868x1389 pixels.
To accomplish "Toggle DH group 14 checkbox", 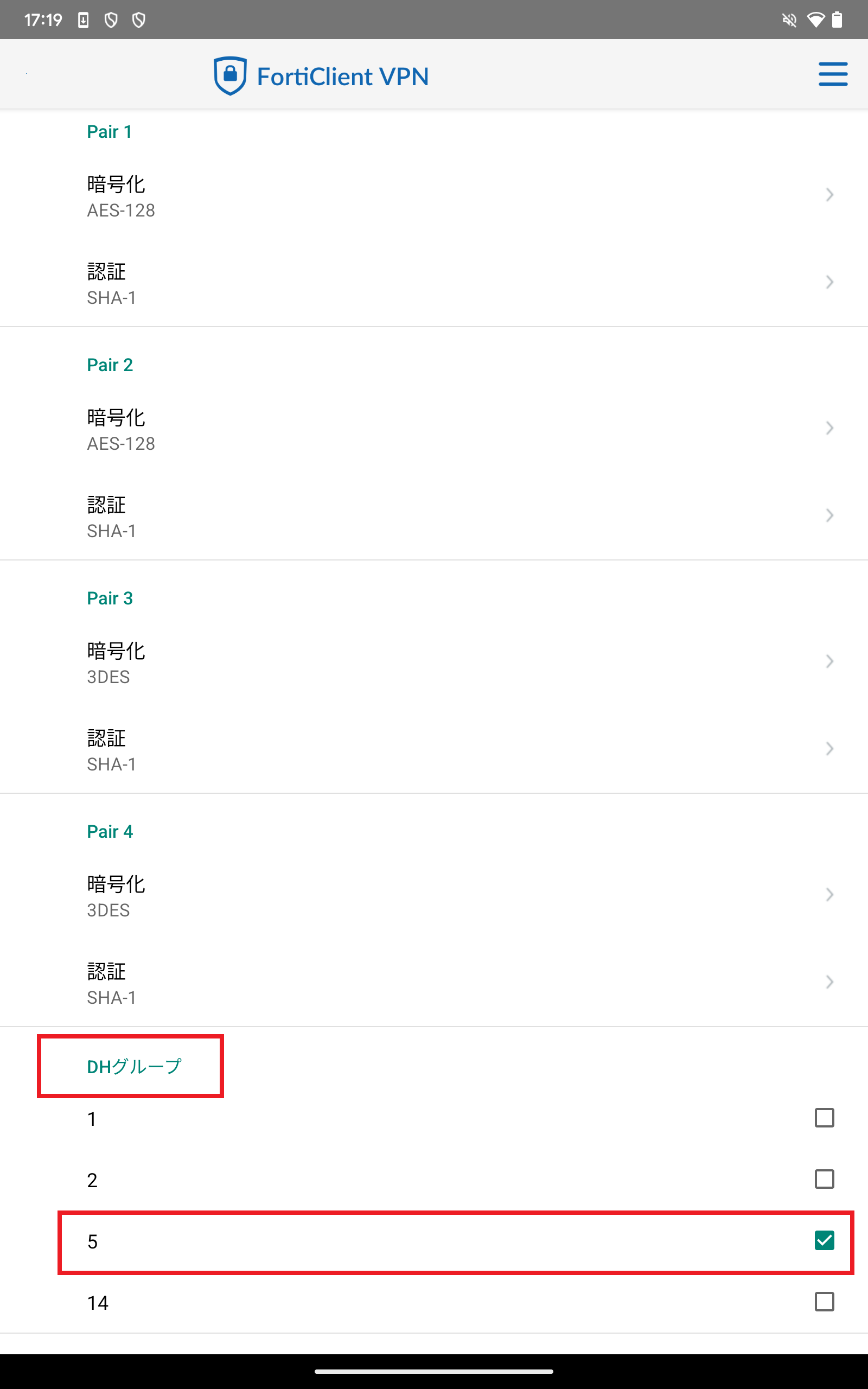I will 824,1302.
